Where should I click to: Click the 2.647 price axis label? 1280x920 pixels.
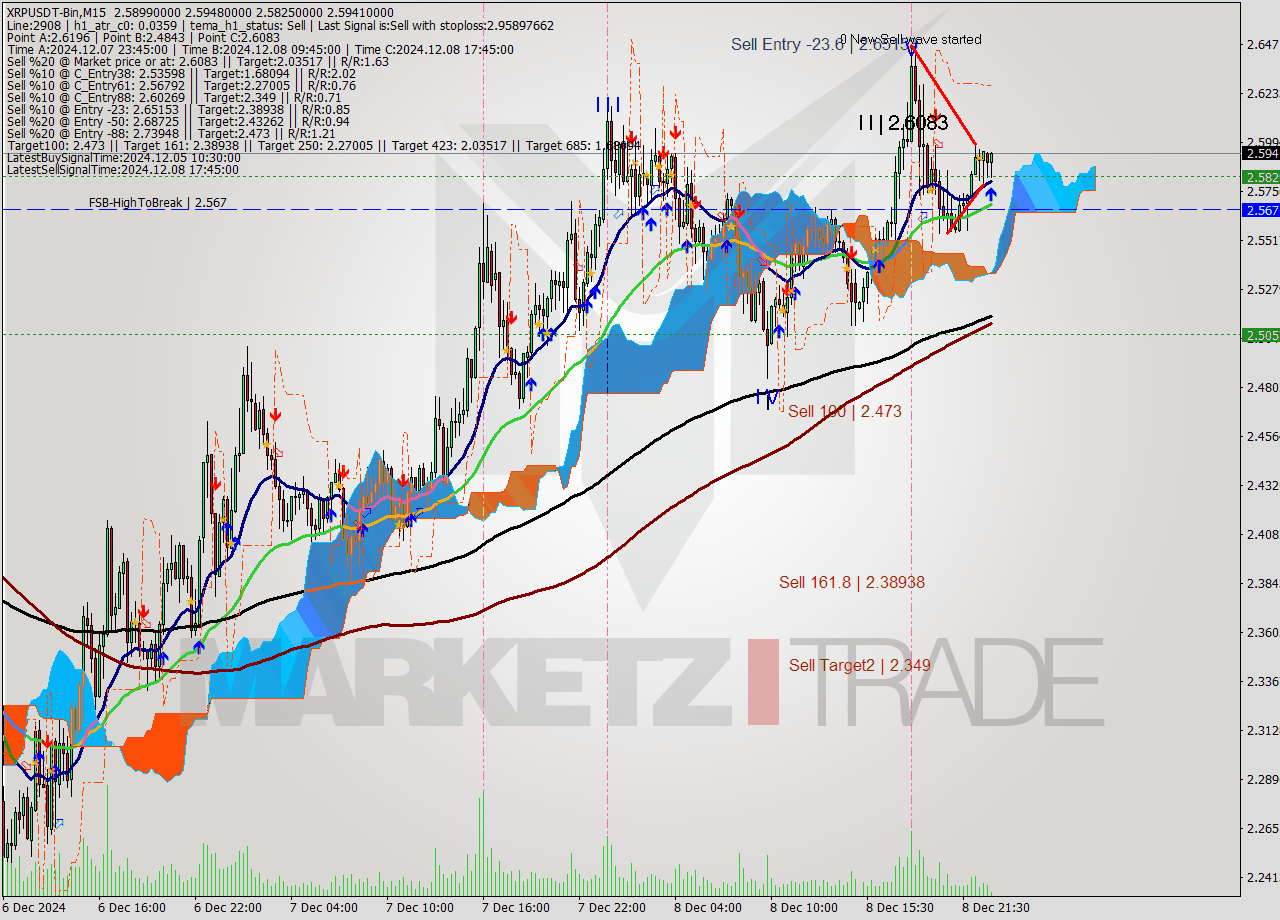(x=1261, y=44)
